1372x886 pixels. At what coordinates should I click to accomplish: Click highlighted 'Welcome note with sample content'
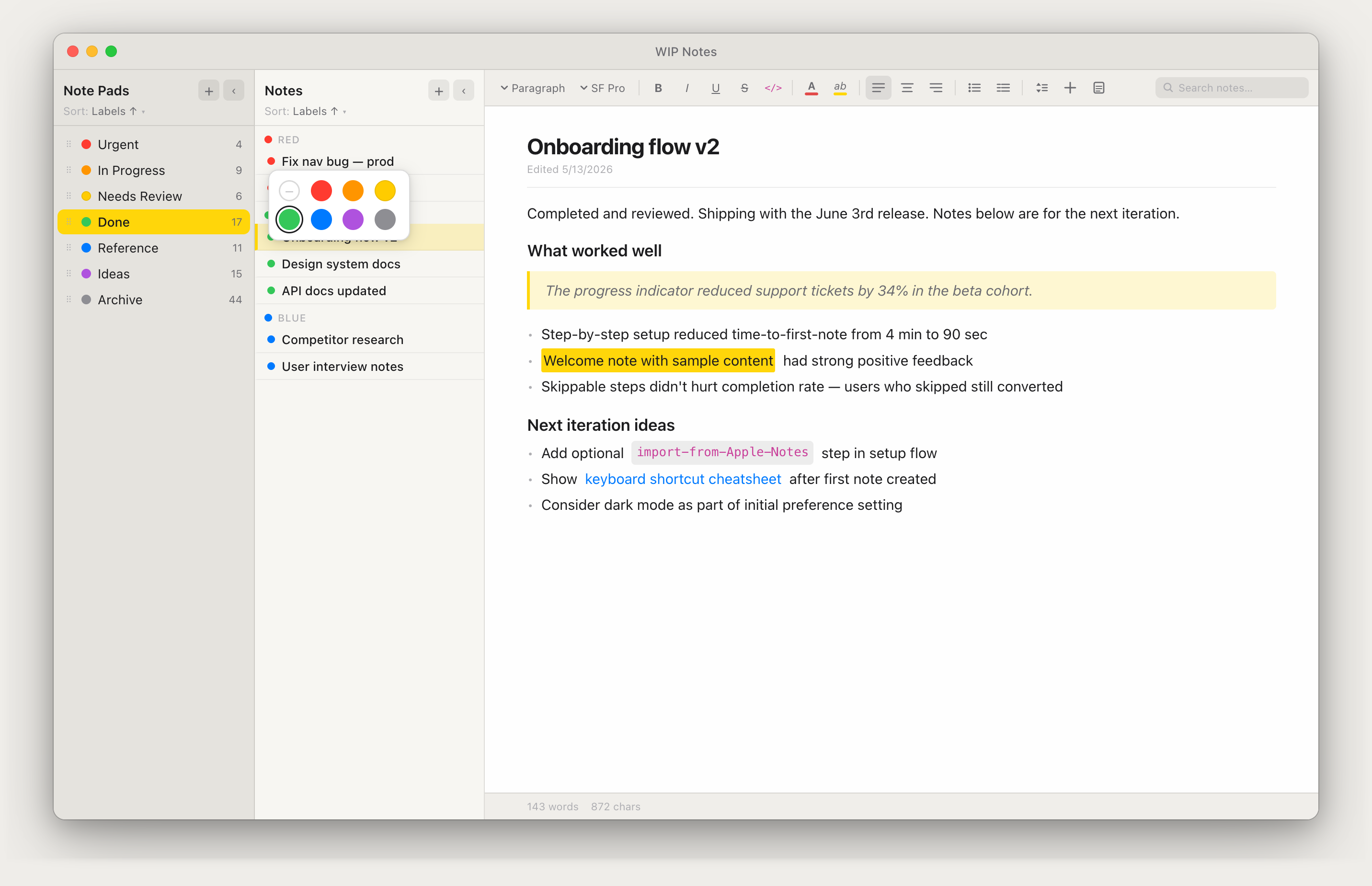[x=658, y=361]
